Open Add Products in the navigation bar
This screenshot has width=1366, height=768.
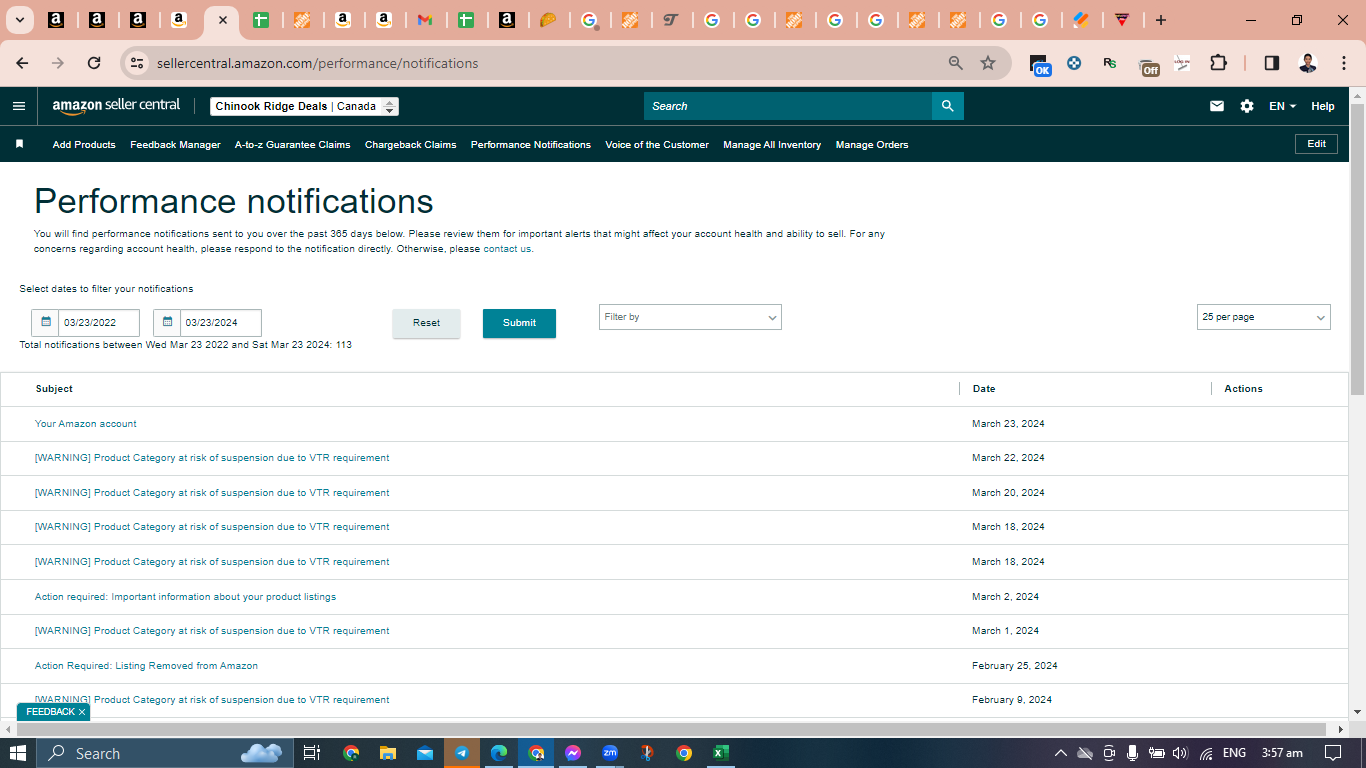tap(84, 145)
